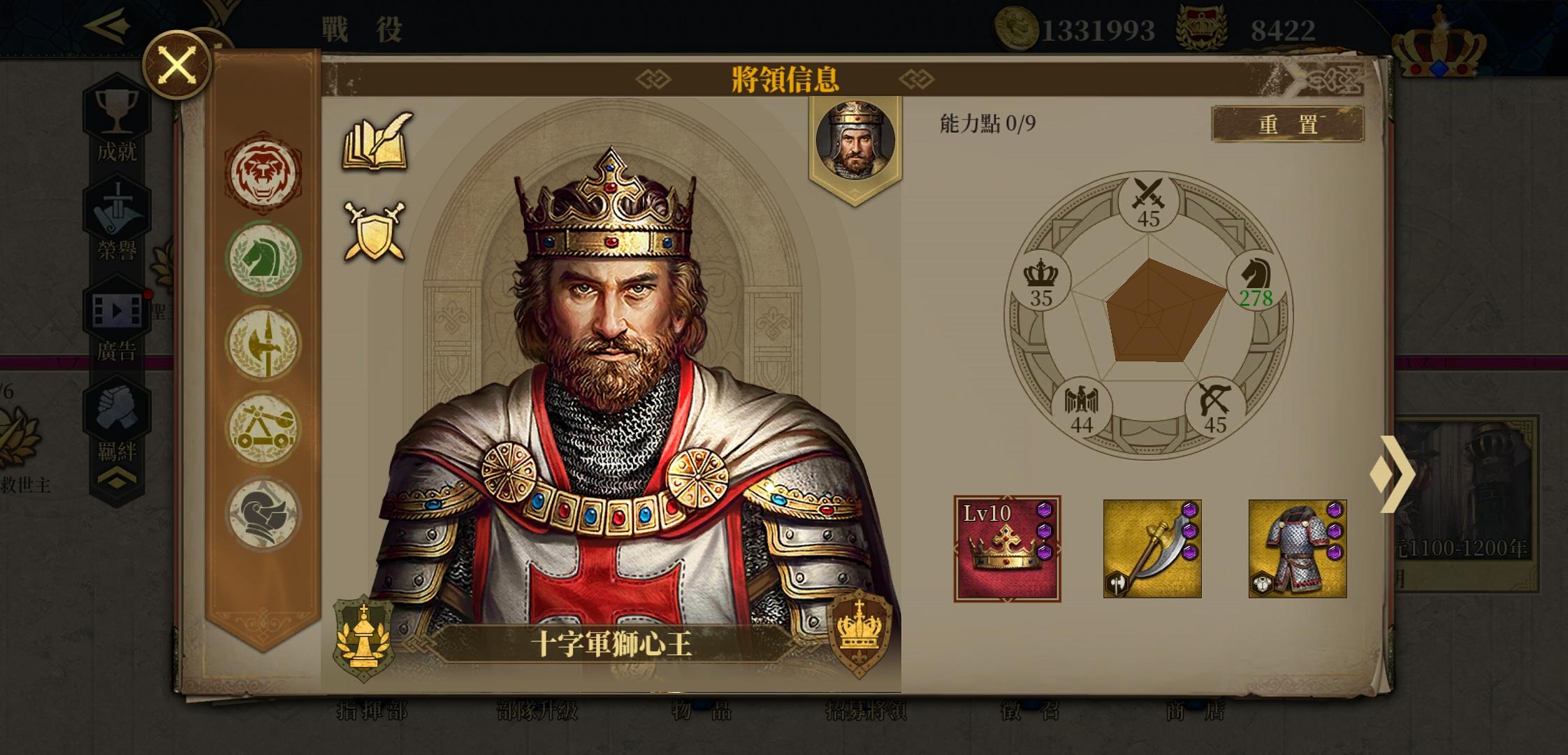Select the catapult siege laurel icon
1568x755 pixels.
pyautogui.click(x=263, y=429)
